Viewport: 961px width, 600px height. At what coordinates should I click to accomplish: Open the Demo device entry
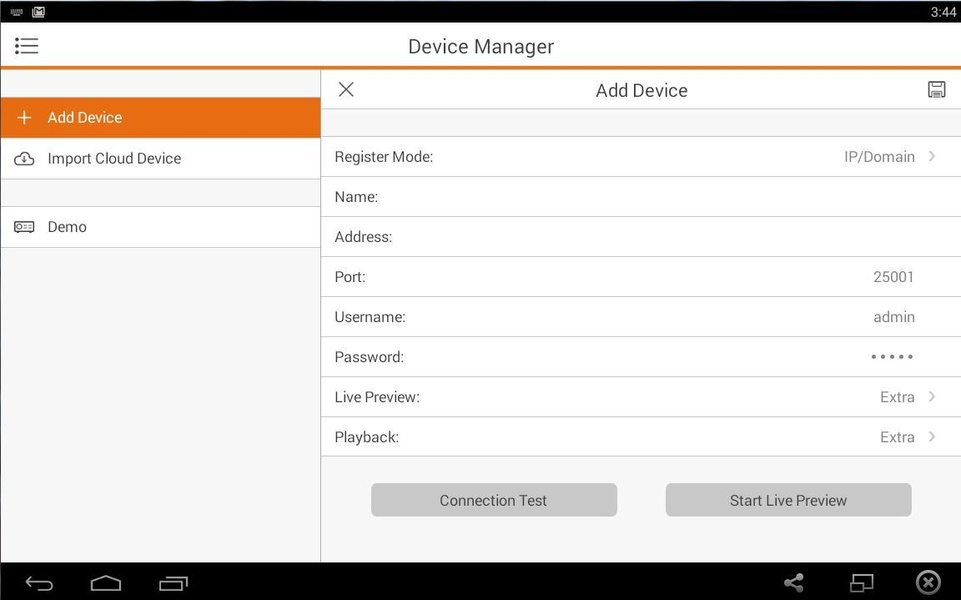161,227
